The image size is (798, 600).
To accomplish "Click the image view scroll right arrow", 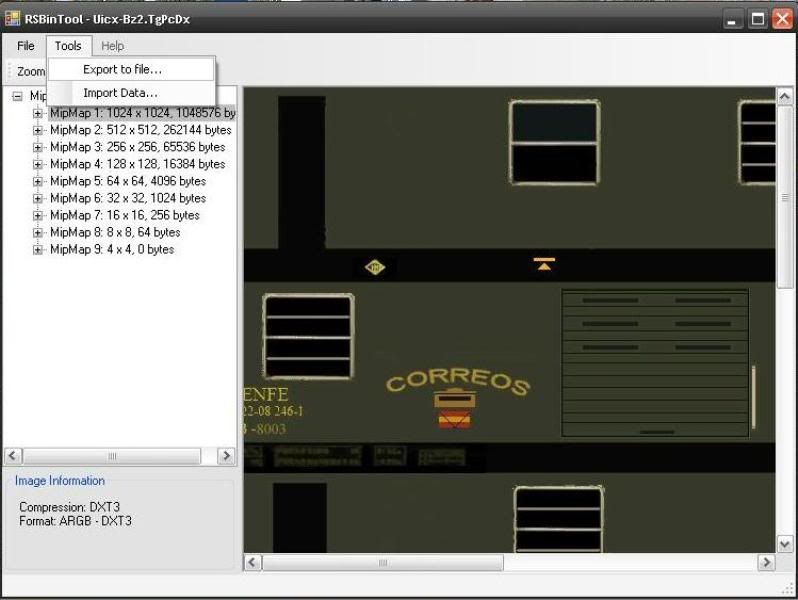I will pyautogui.click(x=766, y=562).
